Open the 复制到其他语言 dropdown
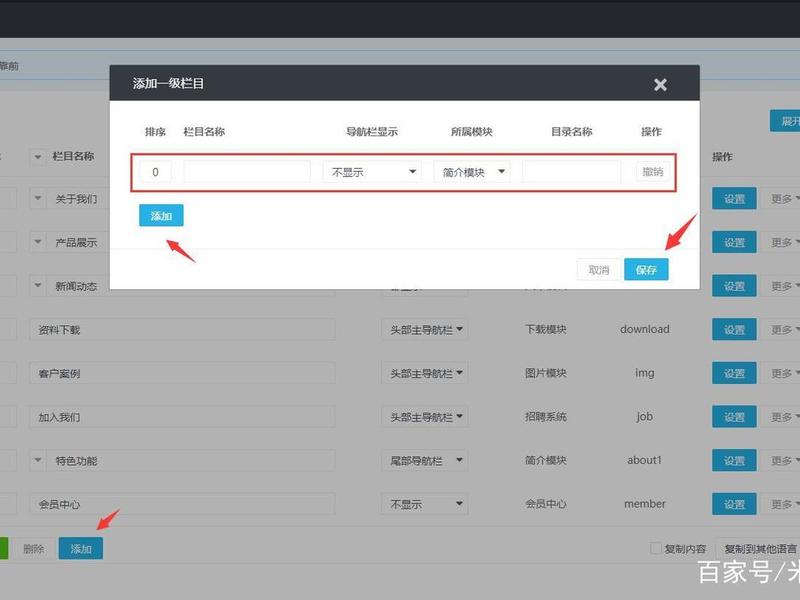The width and height of the screenshot is (800, 600). [x=759, y=548]
